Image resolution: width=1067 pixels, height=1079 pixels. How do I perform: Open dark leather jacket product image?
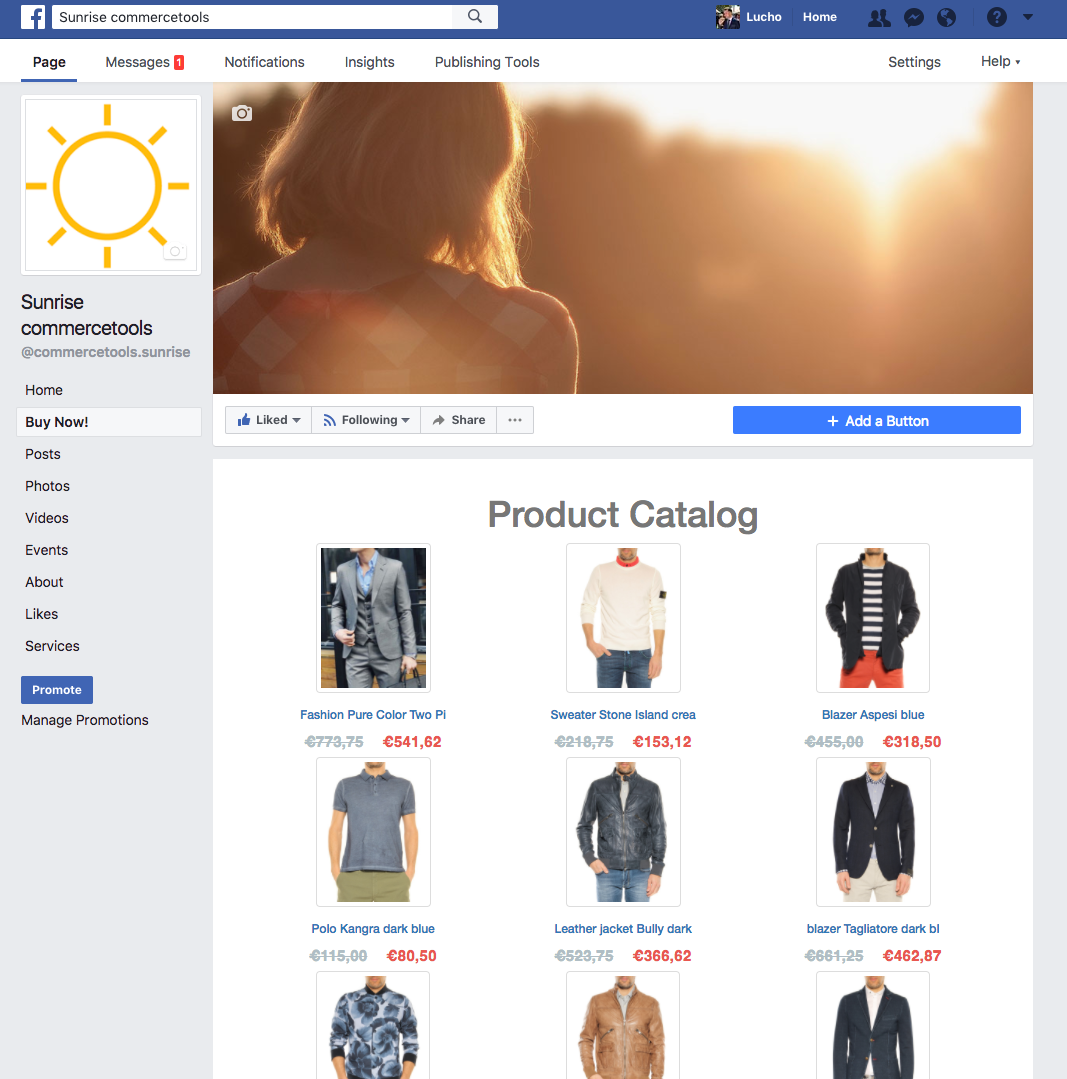click(x=623, y=832)
